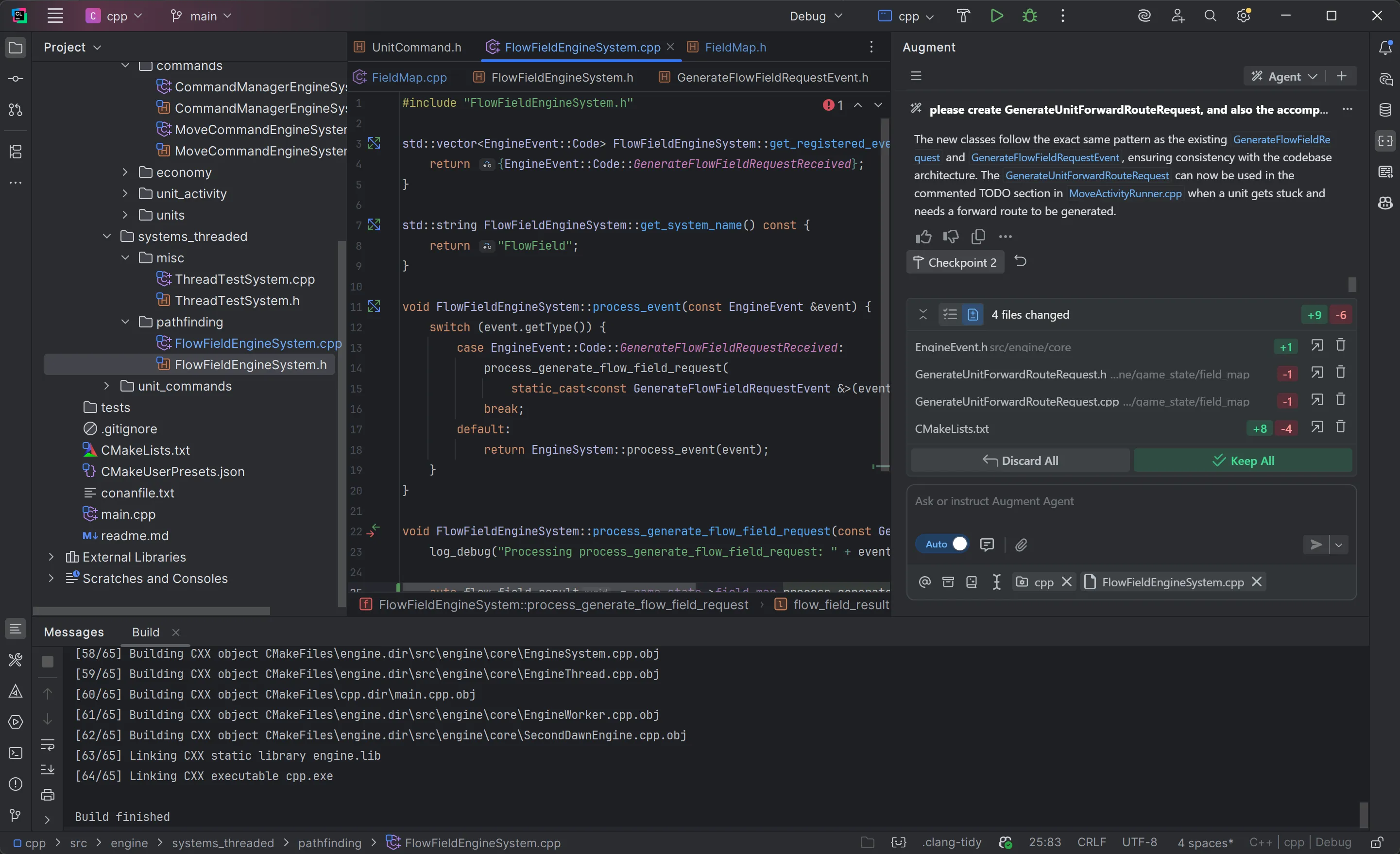Click Discard All button
The image size is (1400, 854).
pos(1020,460)
